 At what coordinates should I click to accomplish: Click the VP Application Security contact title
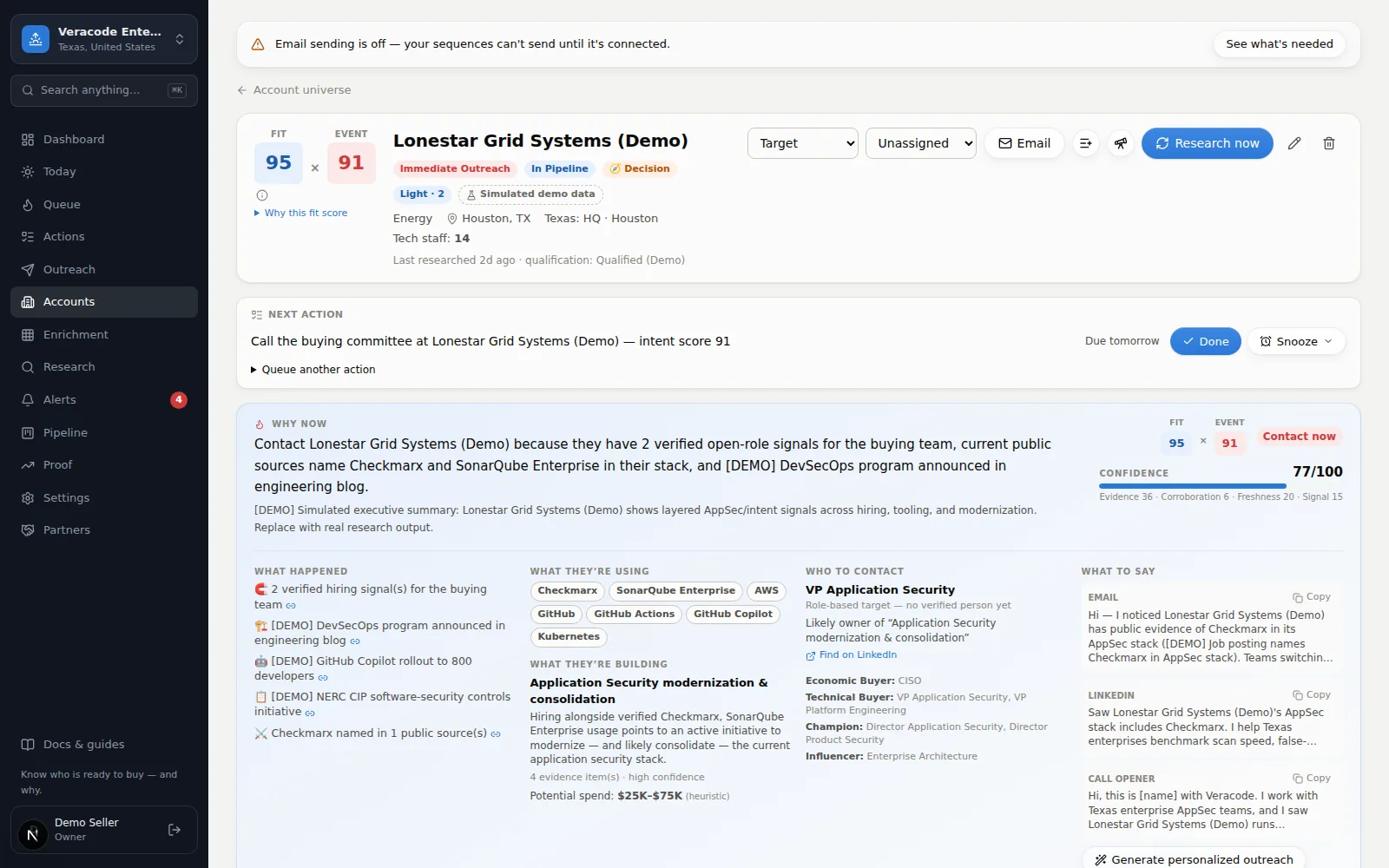tap(880, 590)
